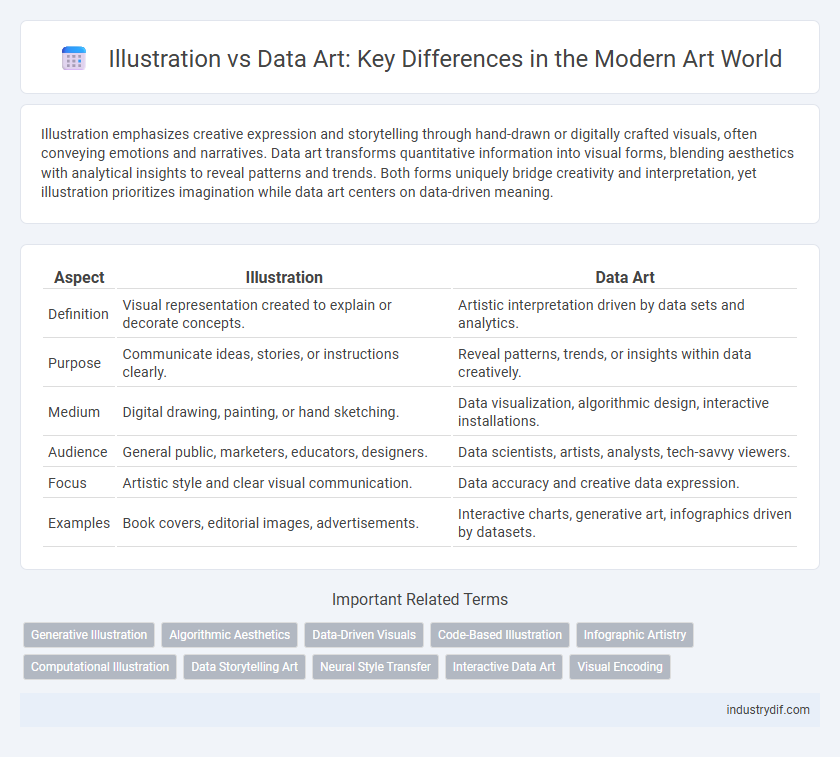Select the Purpose row label

coord(74,363)
